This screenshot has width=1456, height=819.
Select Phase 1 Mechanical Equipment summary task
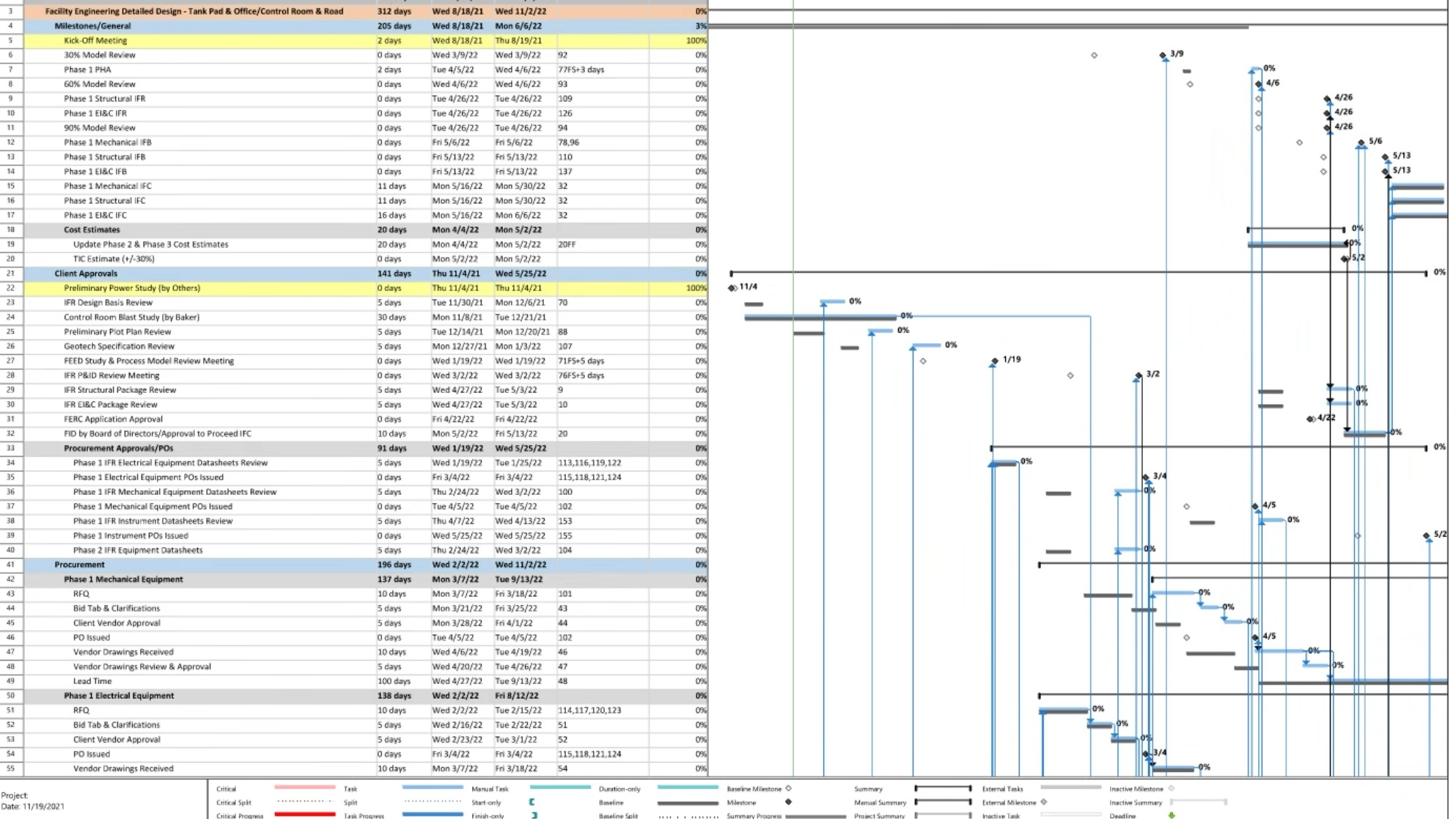123,579
